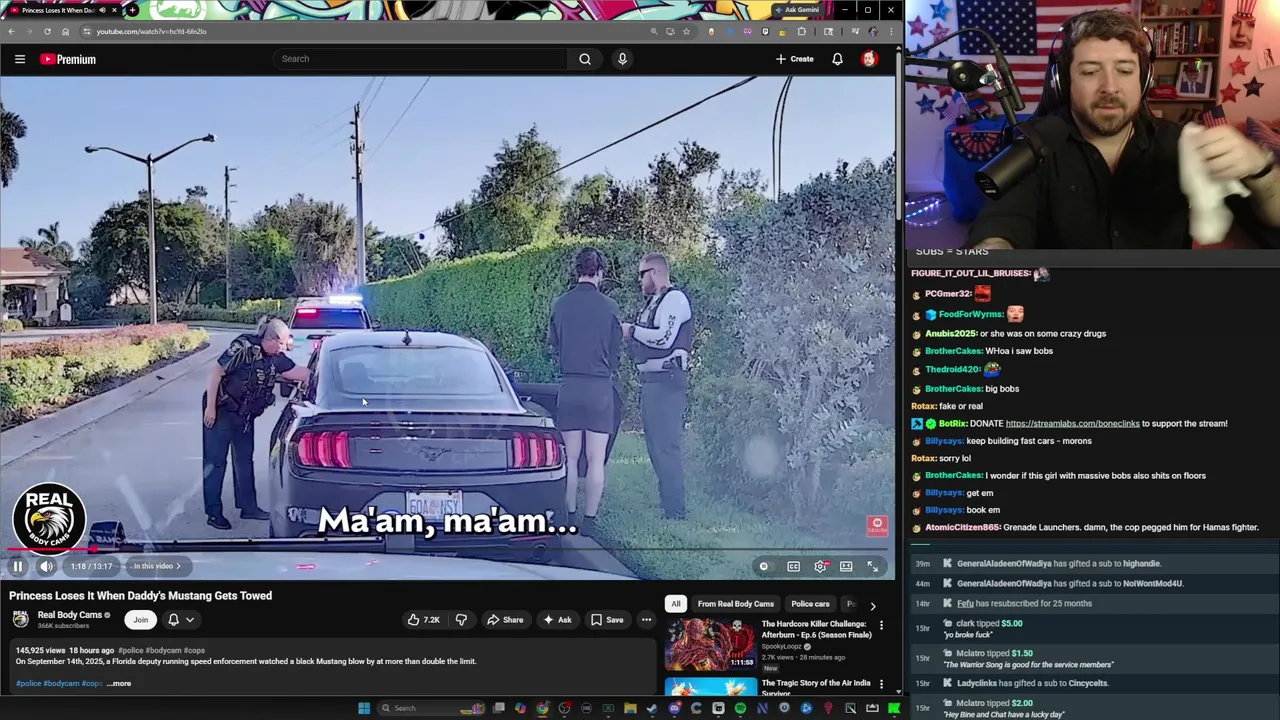Open YouTube notifications bell

click(837, 59)
